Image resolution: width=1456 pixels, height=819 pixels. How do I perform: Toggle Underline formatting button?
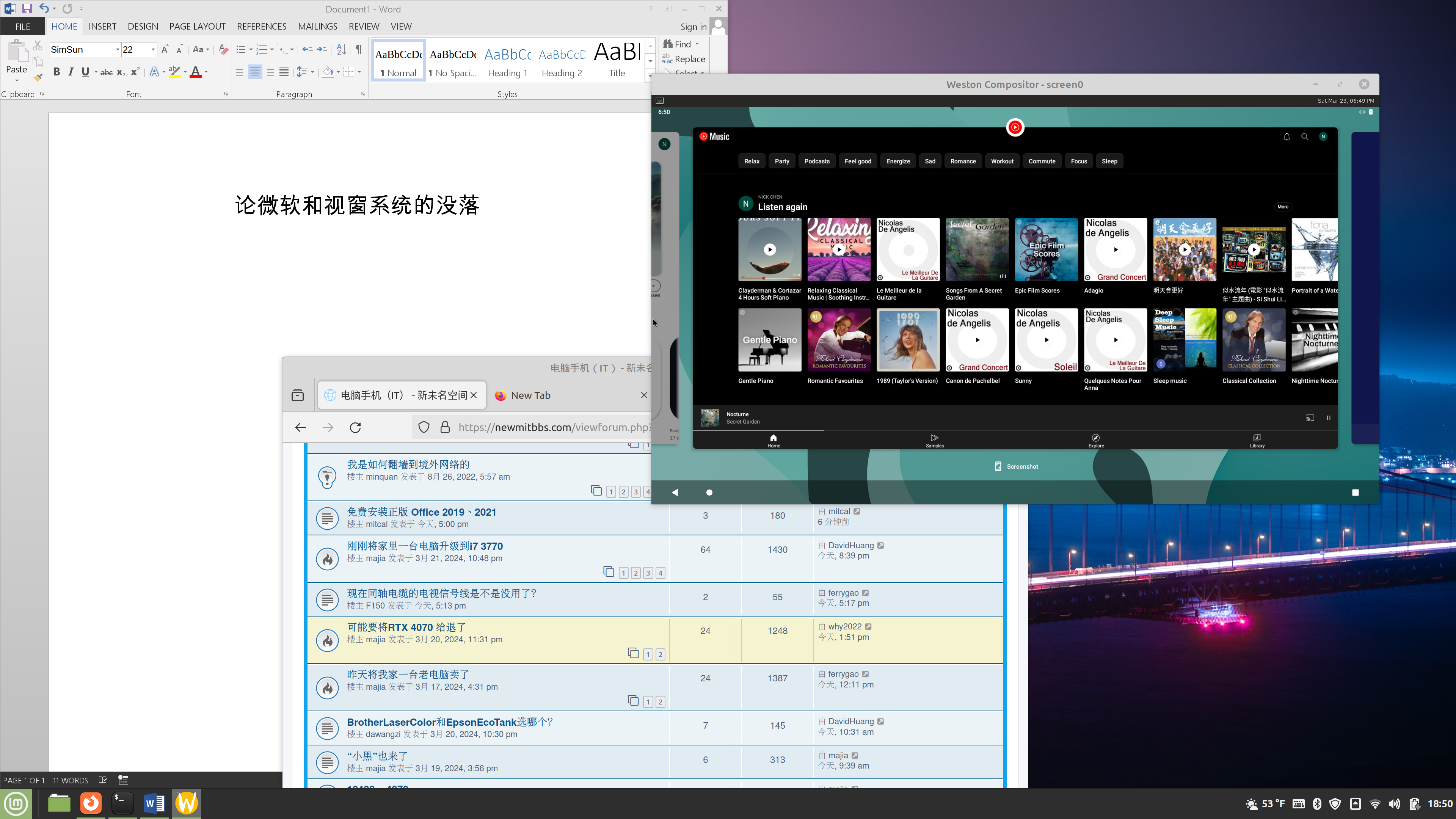tap(85, 72)
